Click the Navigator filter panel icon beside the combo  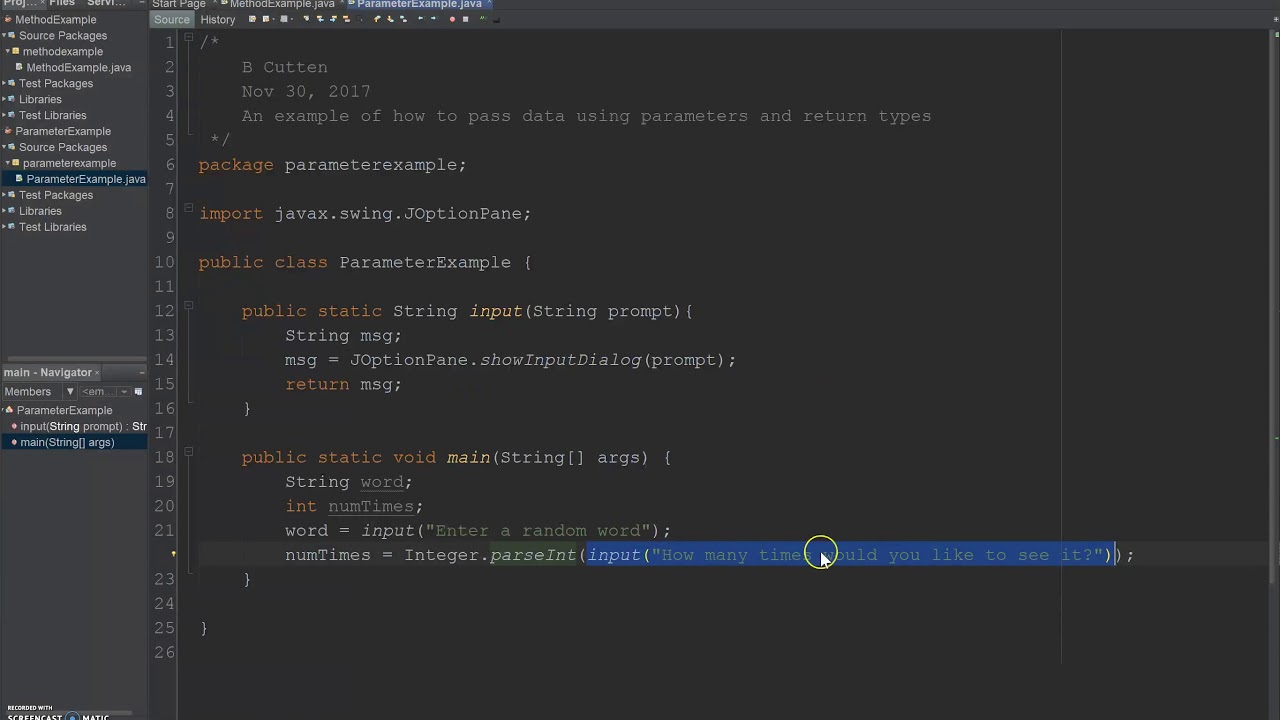[x=138, y=392]
